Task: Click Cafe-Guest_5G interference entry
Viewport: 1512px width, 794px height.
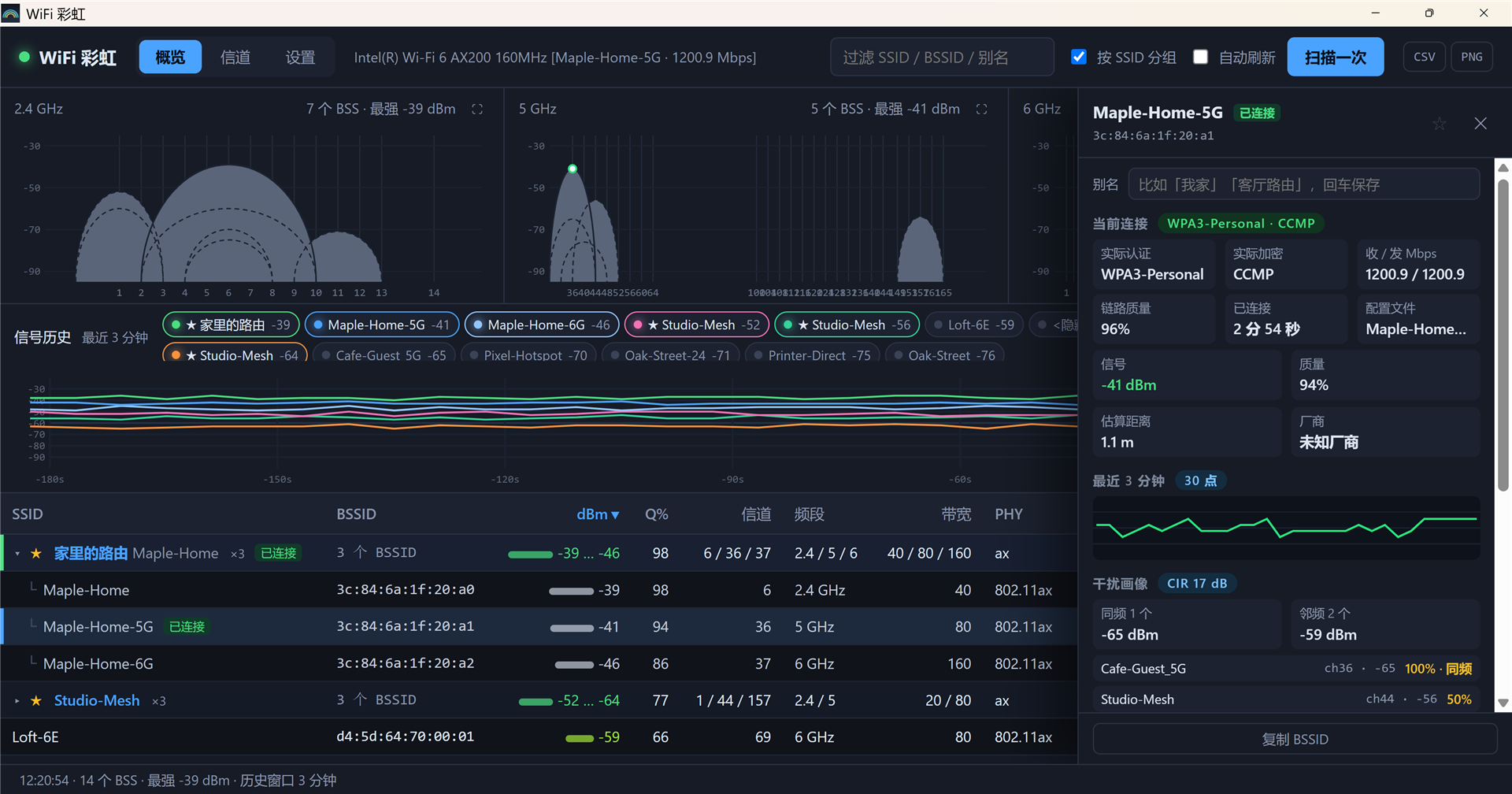Action: click(x=1286, y=669)
